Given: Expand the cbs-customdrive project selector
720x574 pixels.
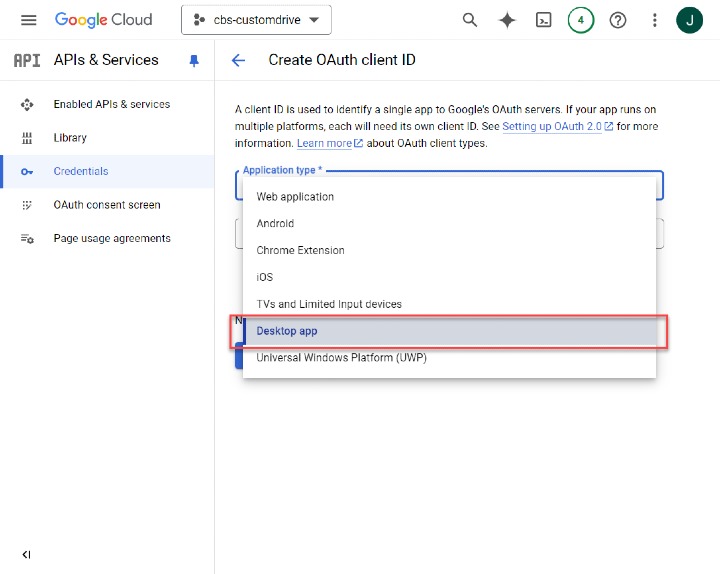Looking at the screenshot, I should click(x=256, y=20).
